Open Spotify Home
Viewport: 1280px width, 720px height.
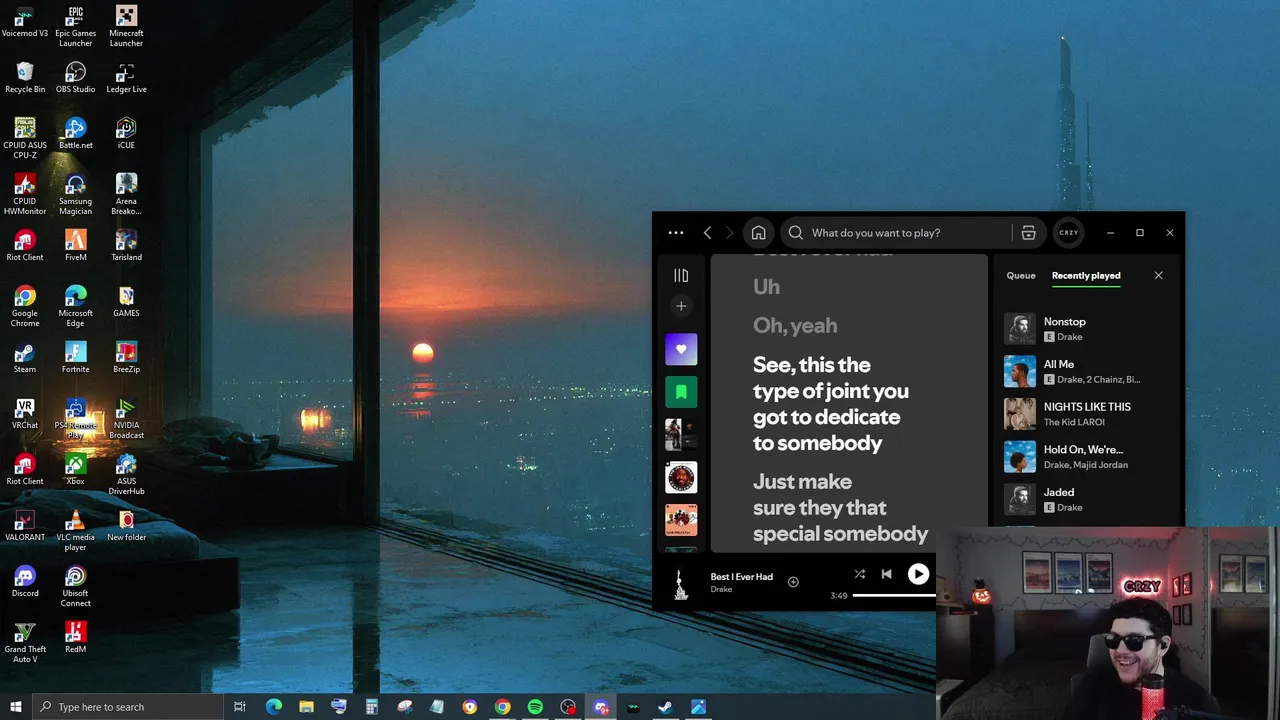click(758, 233)
